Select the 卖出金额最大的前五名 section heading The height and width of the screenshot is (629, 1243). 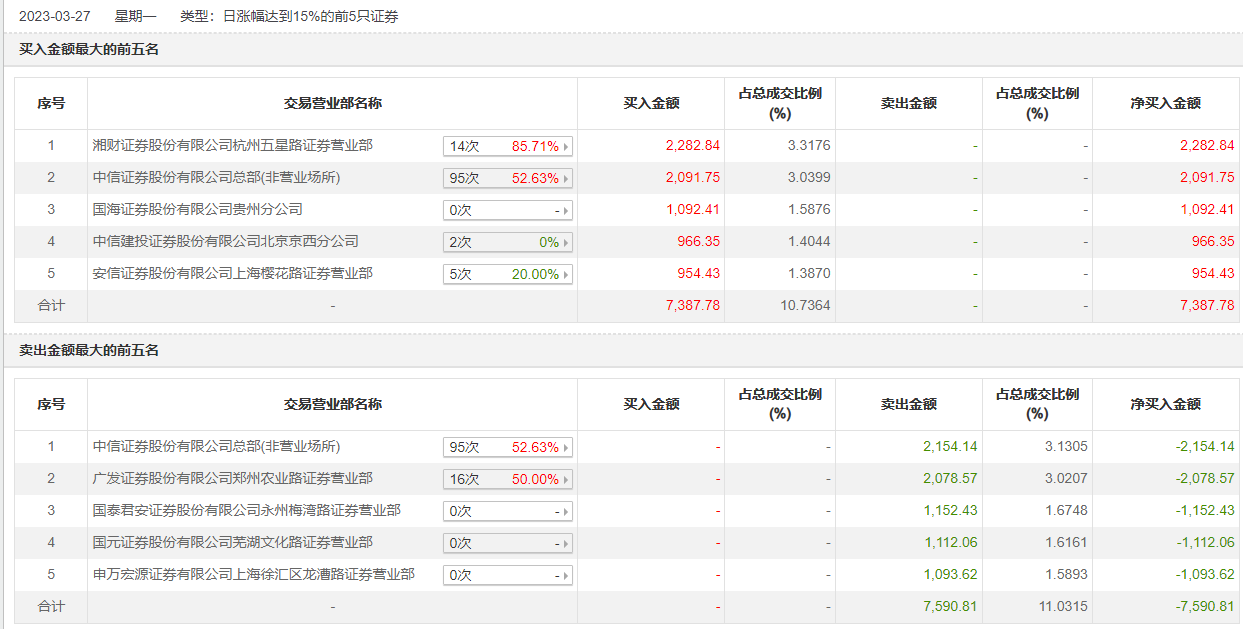(89, 350)
